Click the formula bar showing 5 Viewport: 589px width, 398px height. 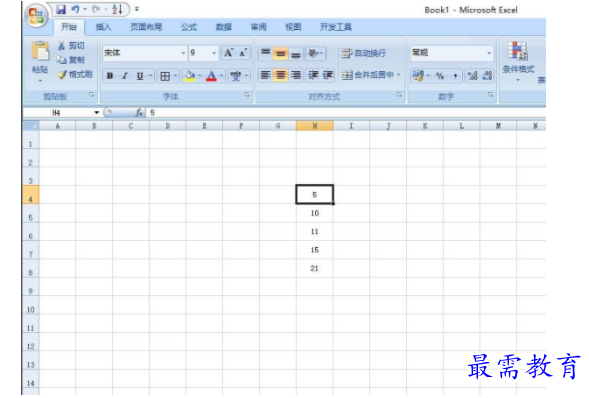tap(346, 113)
